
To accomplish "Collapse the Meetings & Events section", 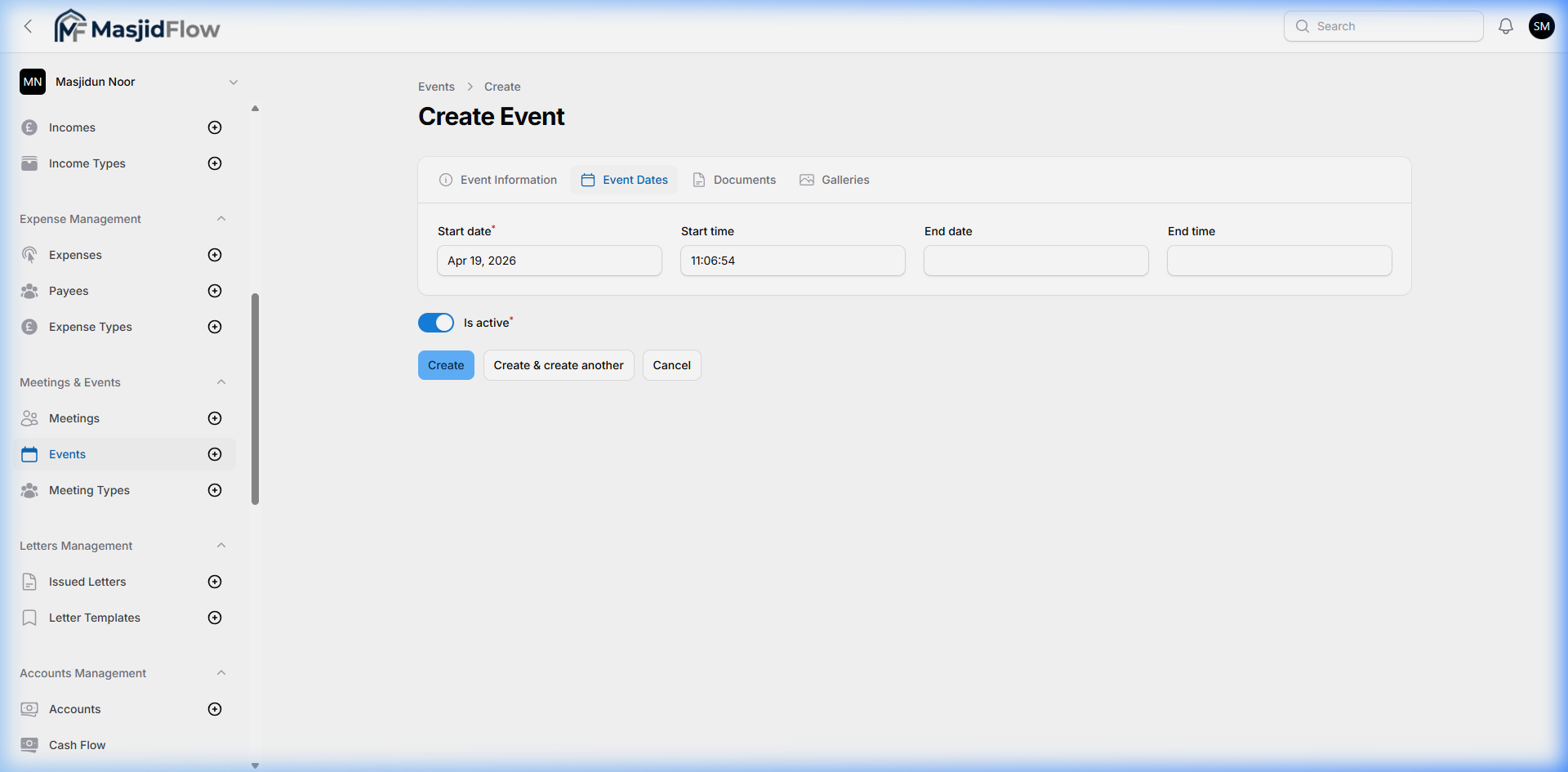I will (221, 382).
